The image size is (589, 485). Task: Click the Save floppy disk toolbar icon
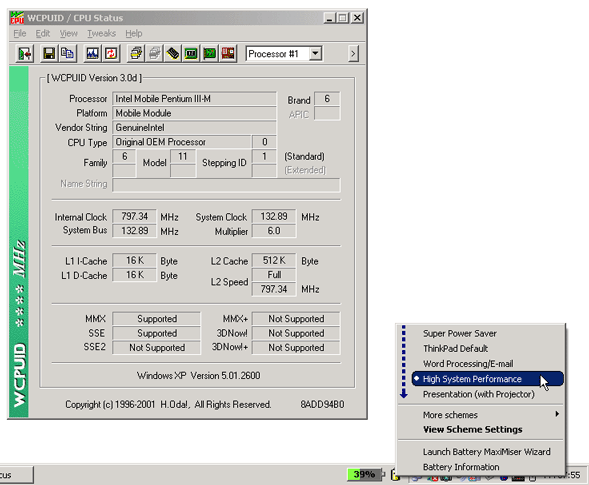49,54
